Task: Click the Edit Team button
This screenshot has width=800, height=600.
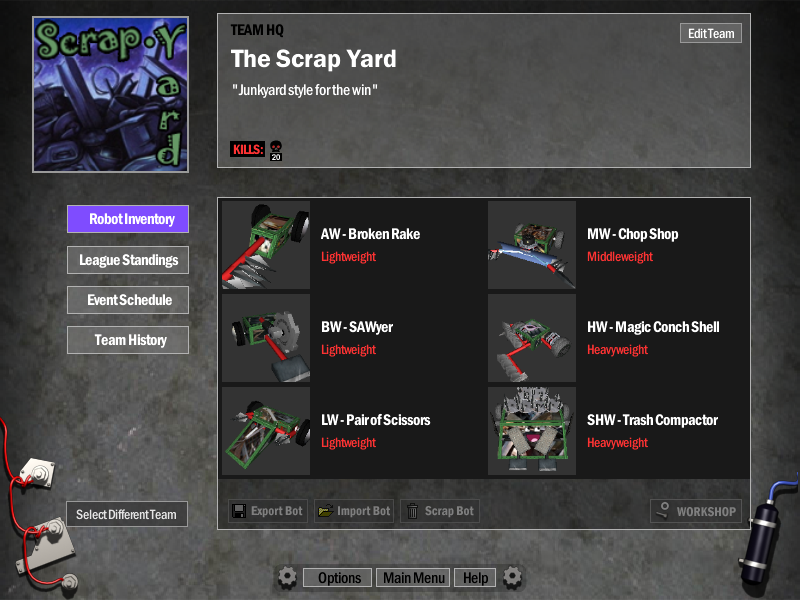Action: click(x=711, y=34)
